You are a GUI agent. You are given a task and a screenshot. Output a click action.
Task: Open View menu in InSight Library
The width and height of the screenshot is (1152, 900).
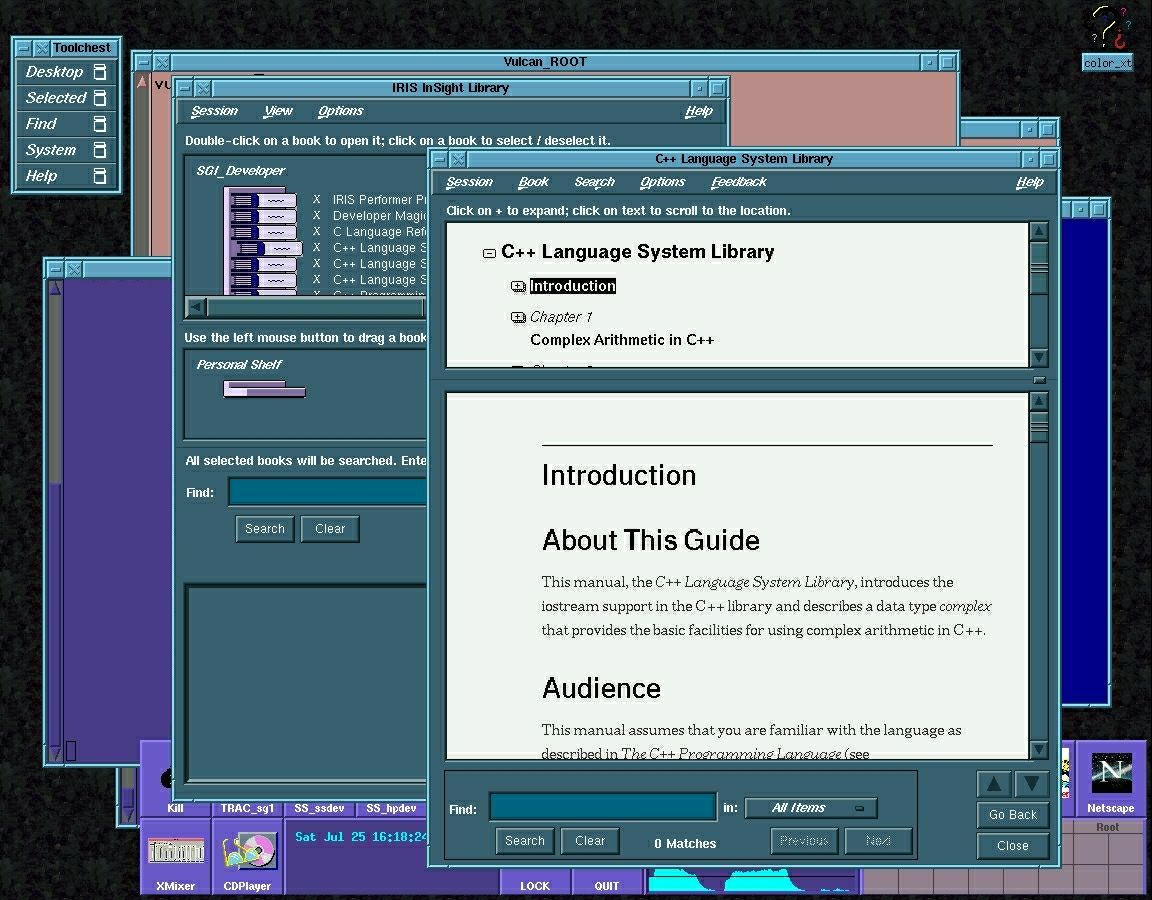point(278,111)
